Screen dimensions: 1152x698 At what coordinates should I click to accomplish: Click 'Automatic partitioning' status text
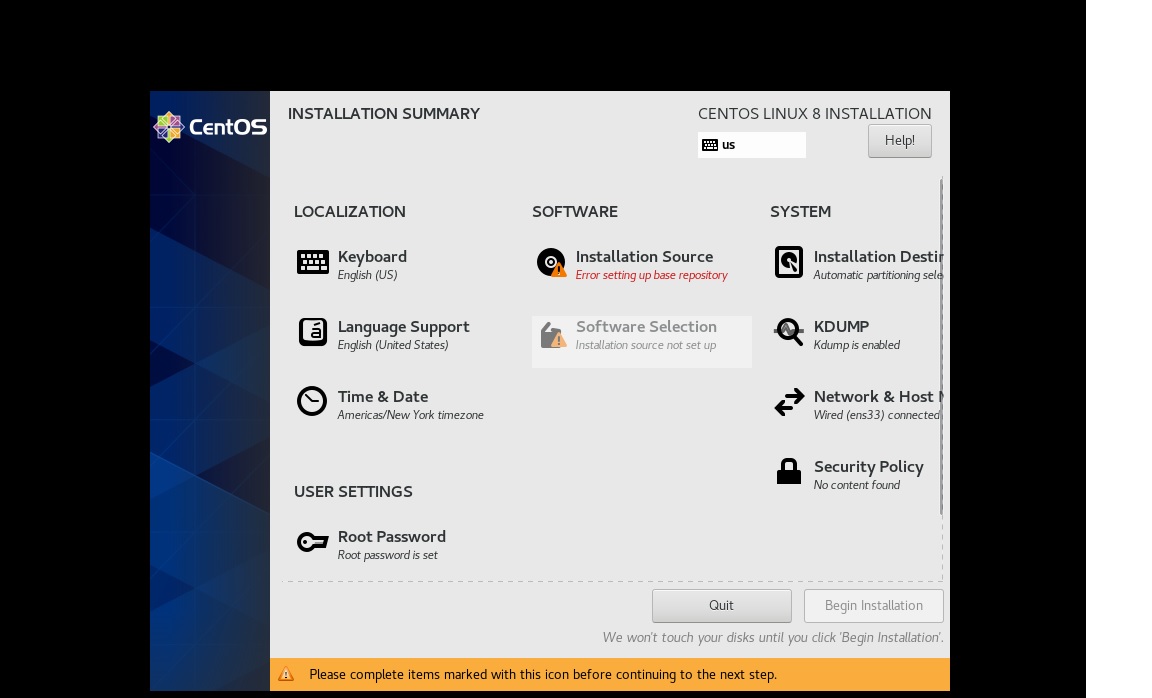click(878, 275)
